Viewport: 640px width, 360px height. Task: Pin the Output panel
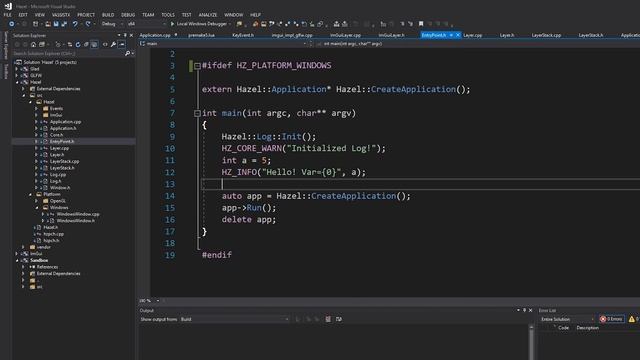click(x=524, y=310)
